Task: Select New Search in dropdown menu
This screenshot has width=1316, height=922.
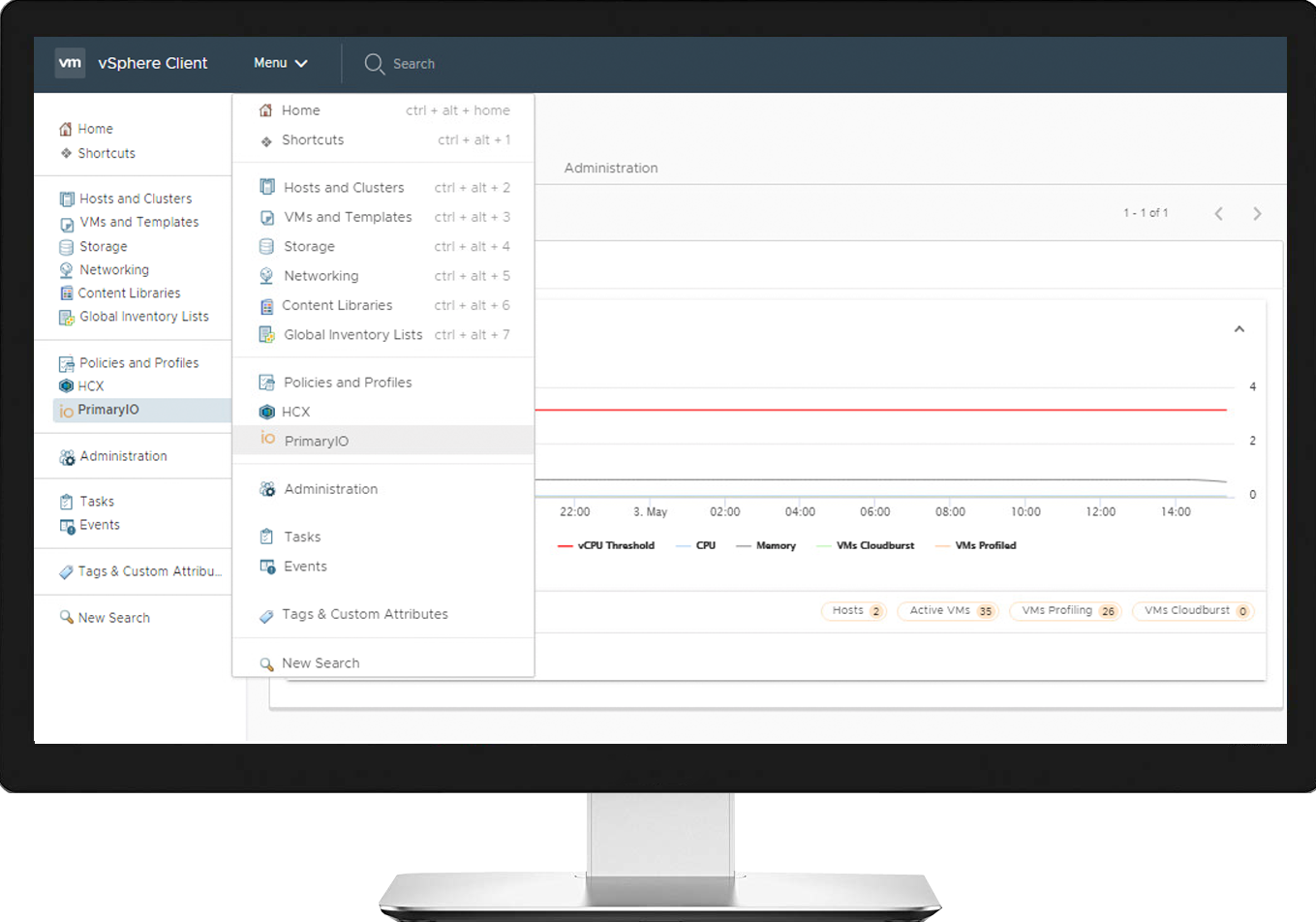Action: [x=383, y=663]
